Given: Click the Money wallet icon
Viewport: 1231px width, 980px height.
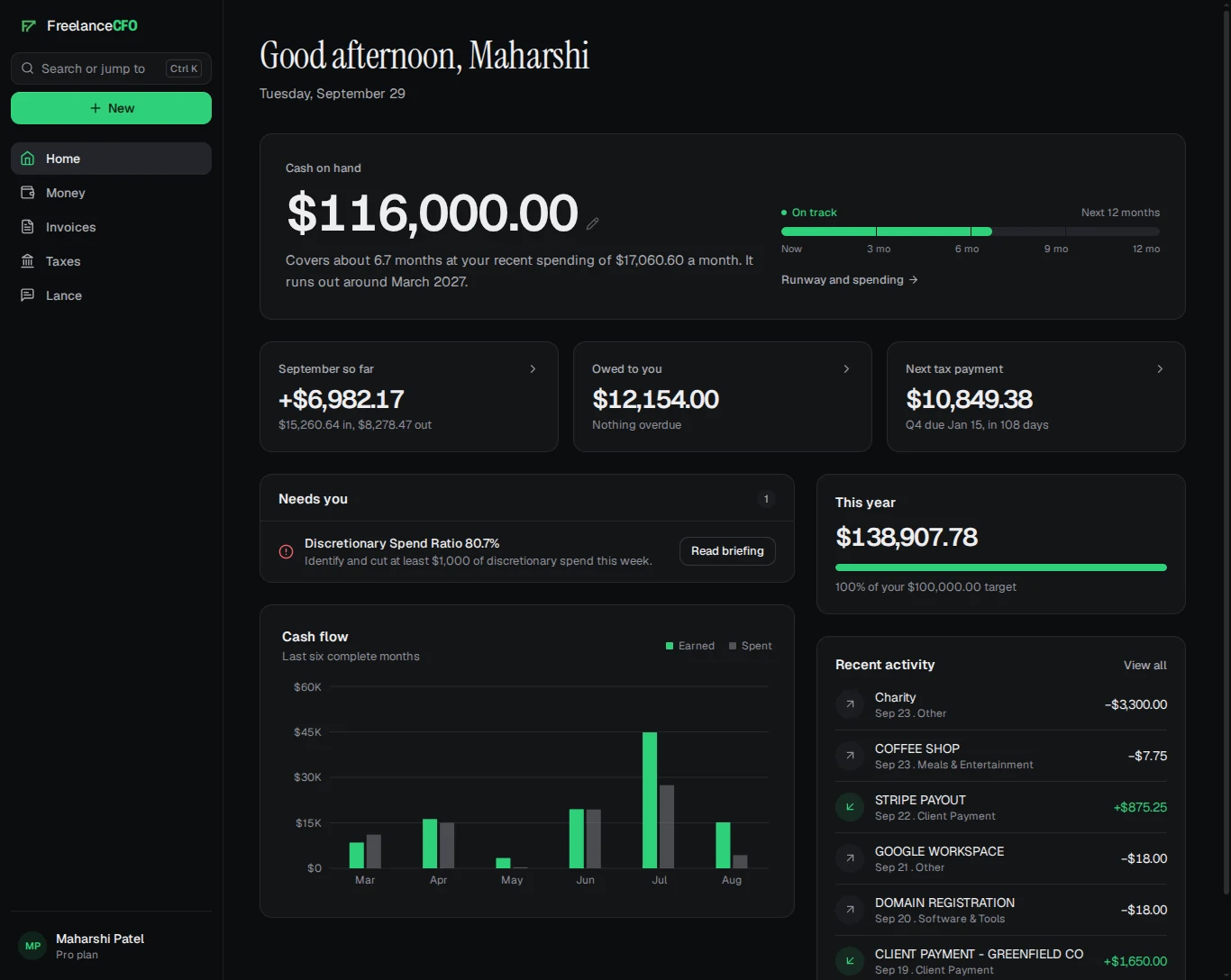Looking at the screenshot, I should click(x=28, y=193).
